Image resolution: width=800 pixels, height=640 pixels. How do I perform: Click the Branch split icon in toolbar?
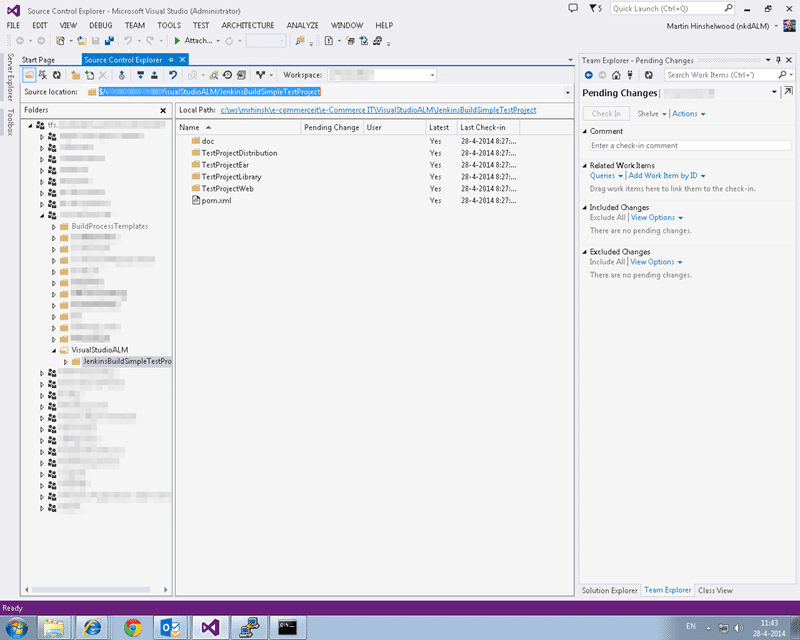click(x=260, y=75)
